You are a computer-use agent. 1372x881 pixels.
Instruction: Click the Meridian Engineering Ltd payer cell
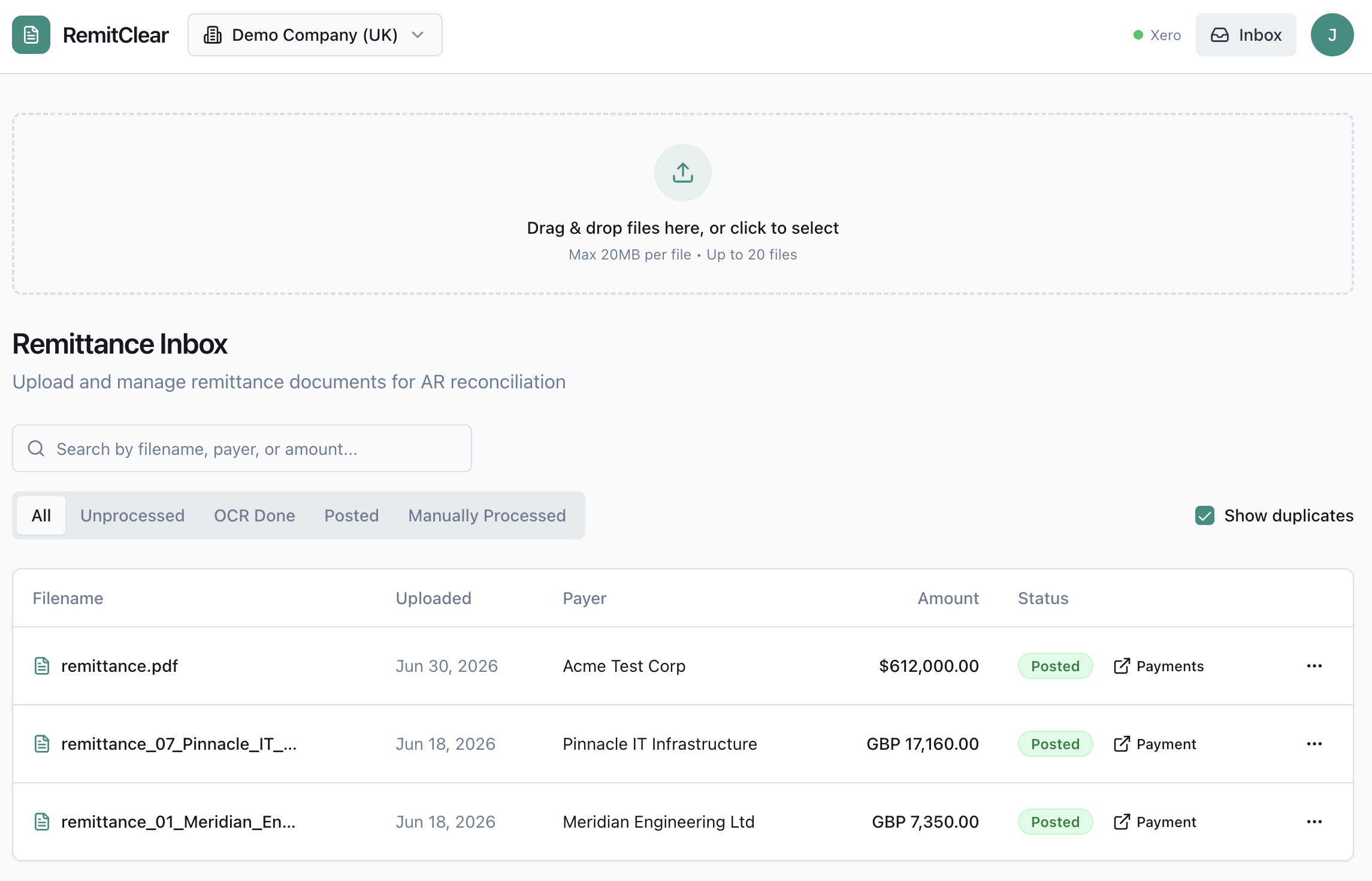tap(658, 822)
